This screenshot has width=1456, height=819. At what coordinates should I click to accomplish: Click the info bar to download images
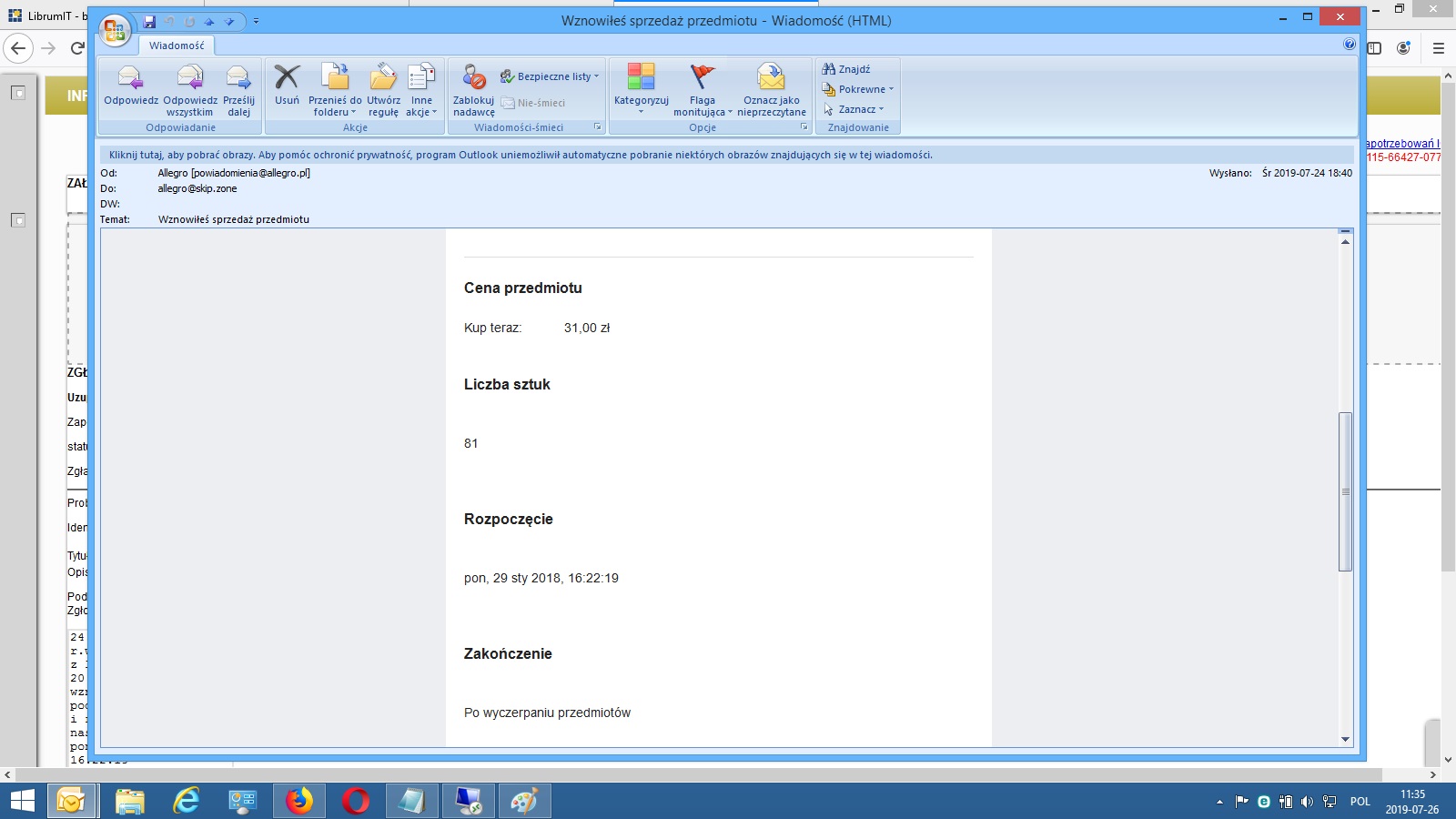pyautogui.click(x=521, y=155)
